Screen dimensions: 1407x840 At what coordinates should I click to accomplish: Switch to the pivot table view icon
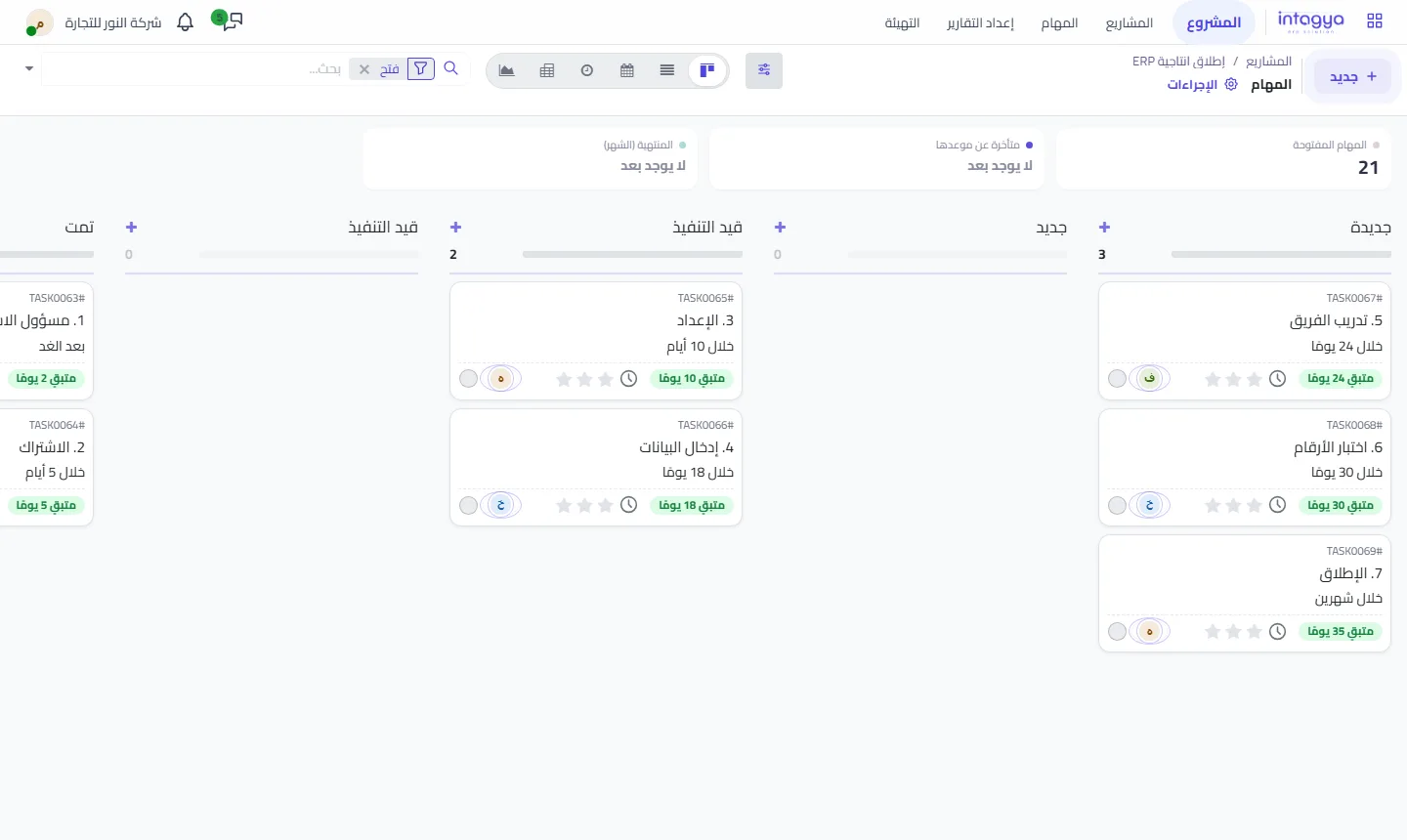coord(547,70)
